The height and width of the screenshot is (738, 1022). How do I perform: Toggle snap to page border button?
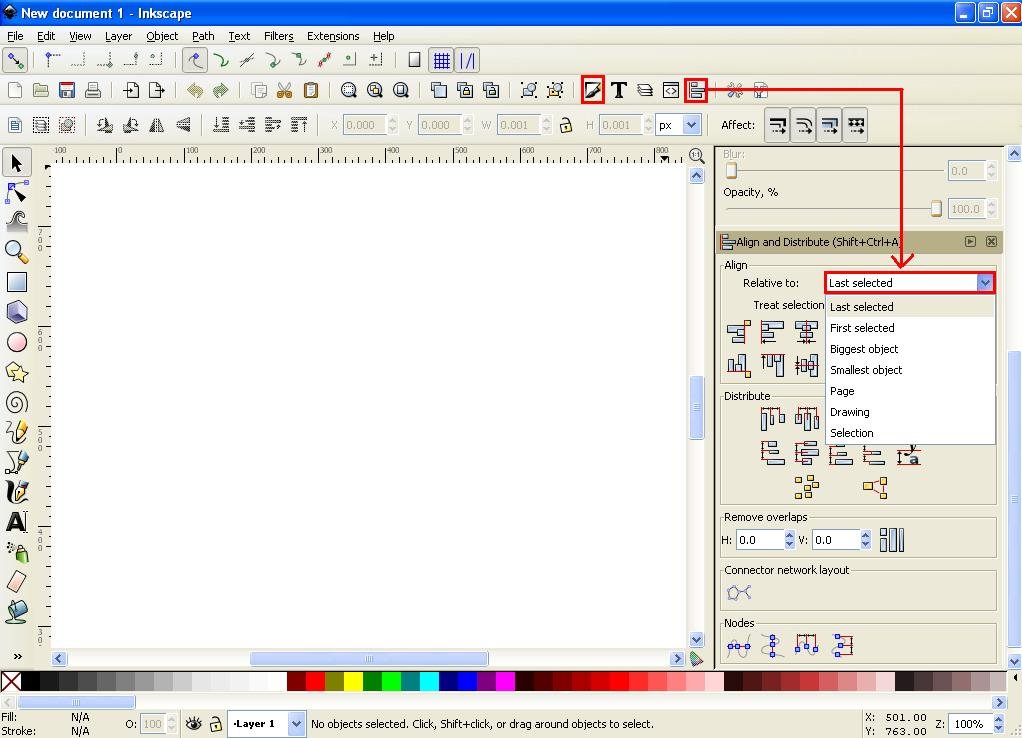click(x=415, y=61)
